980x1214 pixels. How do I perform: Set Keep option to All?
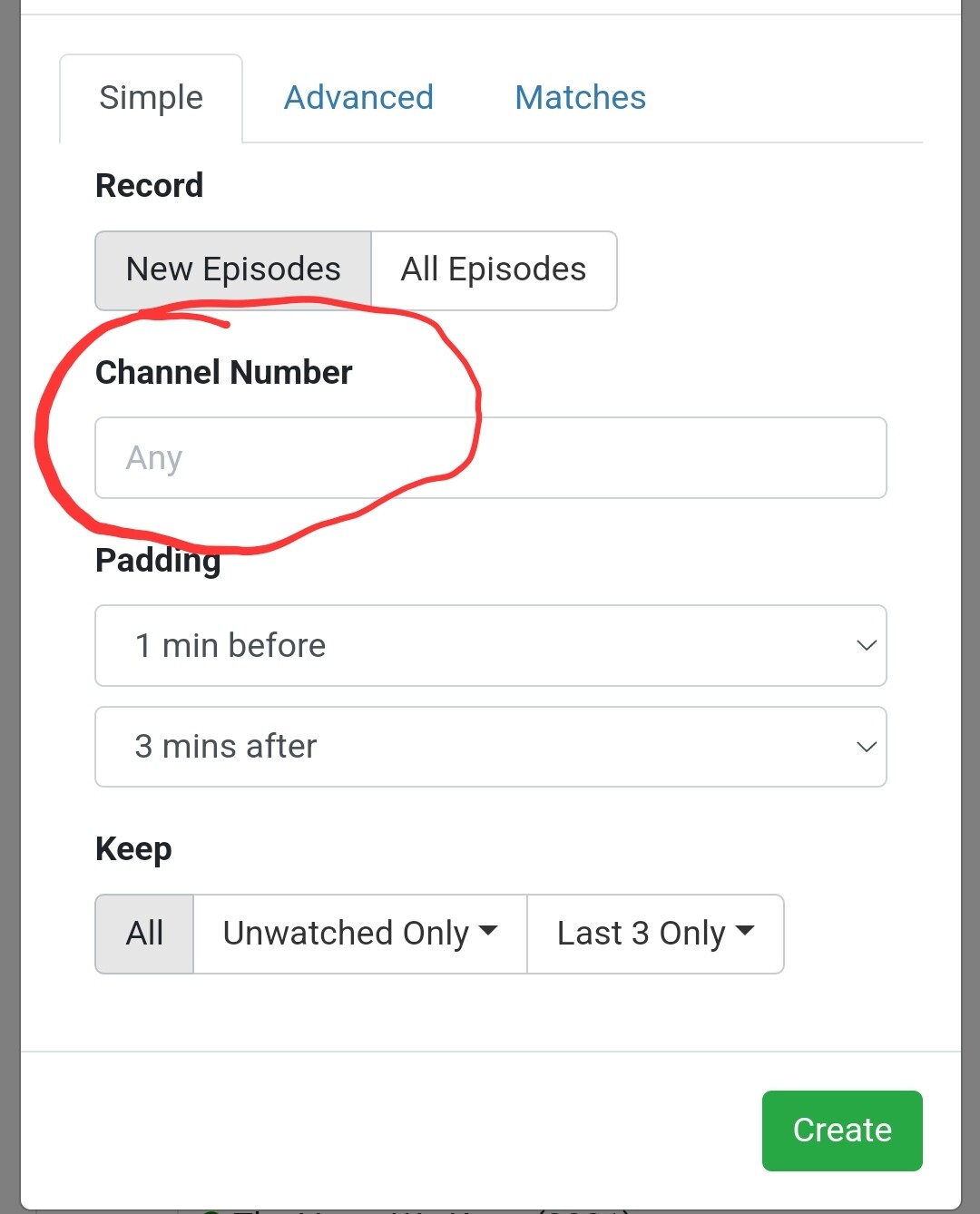point(144,934)
